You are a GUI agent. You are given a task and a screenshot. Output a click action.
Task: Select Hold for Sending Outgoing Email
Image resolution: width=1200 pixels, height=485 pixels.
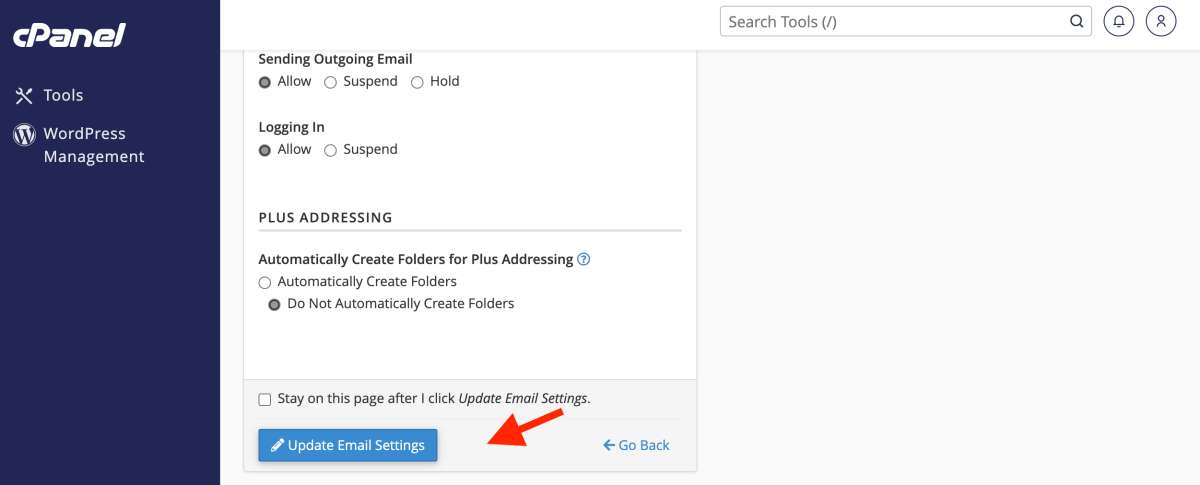(x=417, y=82)
